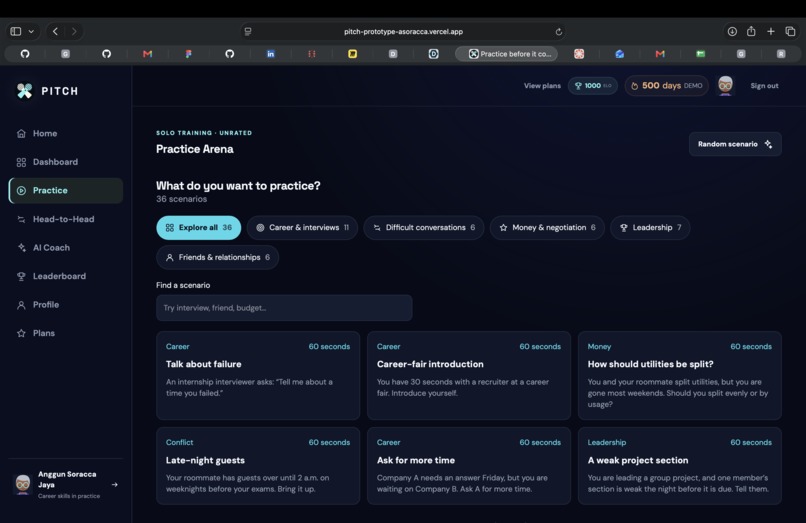Open the Talk about failure scenario
This screenshot has width=806, height=523.
coord(258,375)
